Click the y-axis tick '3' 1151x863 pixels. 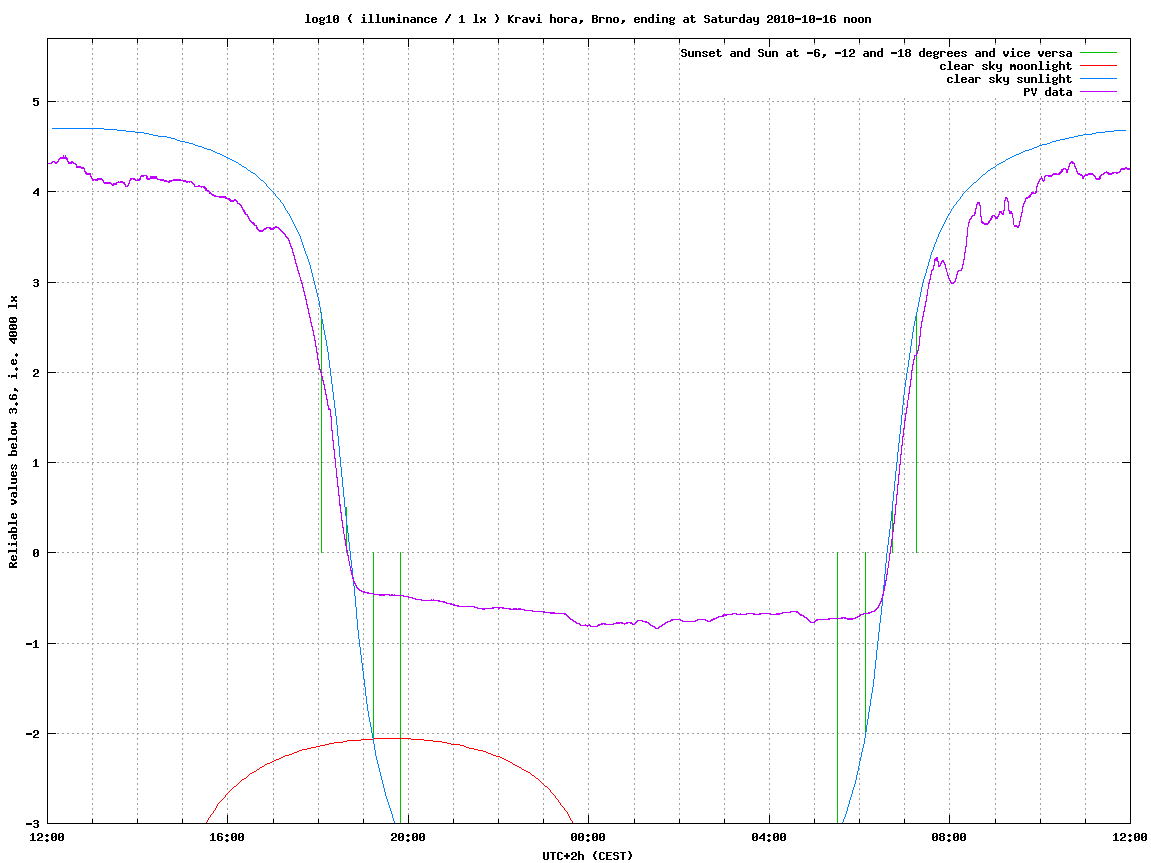pos(35,283)
